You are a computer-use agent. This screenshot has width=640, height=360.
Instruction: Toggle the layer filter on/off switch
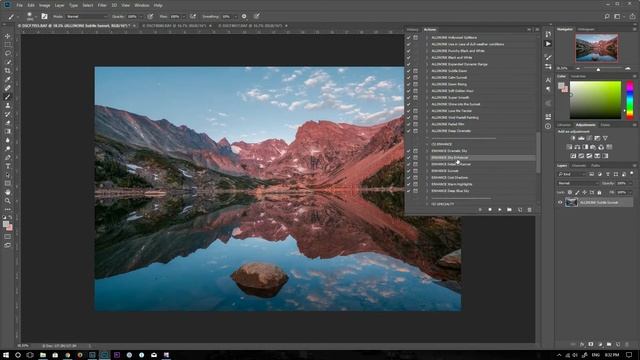[632, 174]
